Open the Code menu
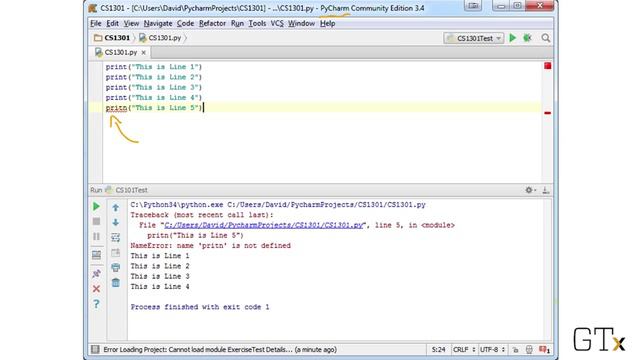640x360 pixels. tap(185, 23)
